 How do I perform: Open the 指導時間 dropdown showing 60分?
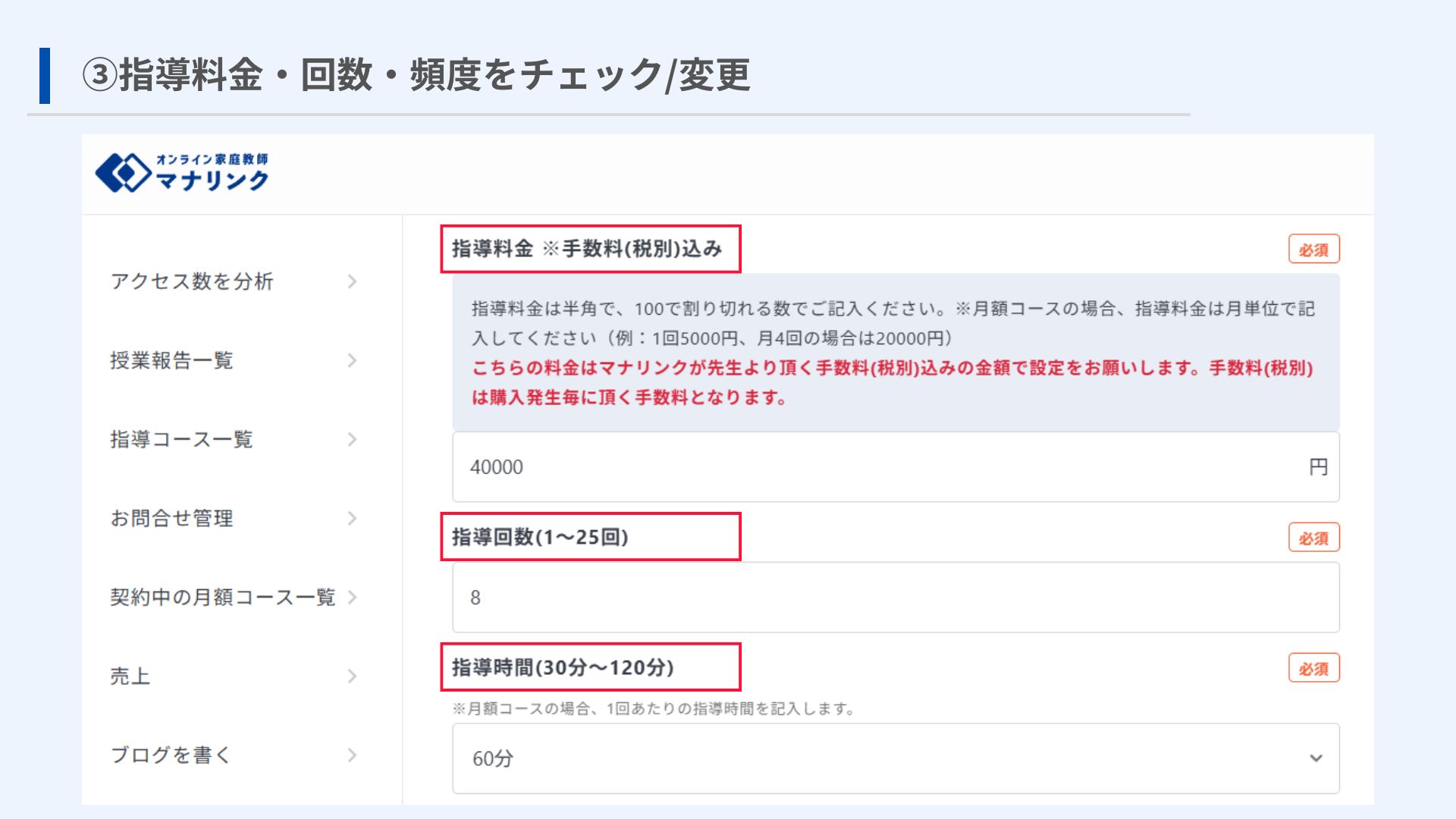point(896,758)
